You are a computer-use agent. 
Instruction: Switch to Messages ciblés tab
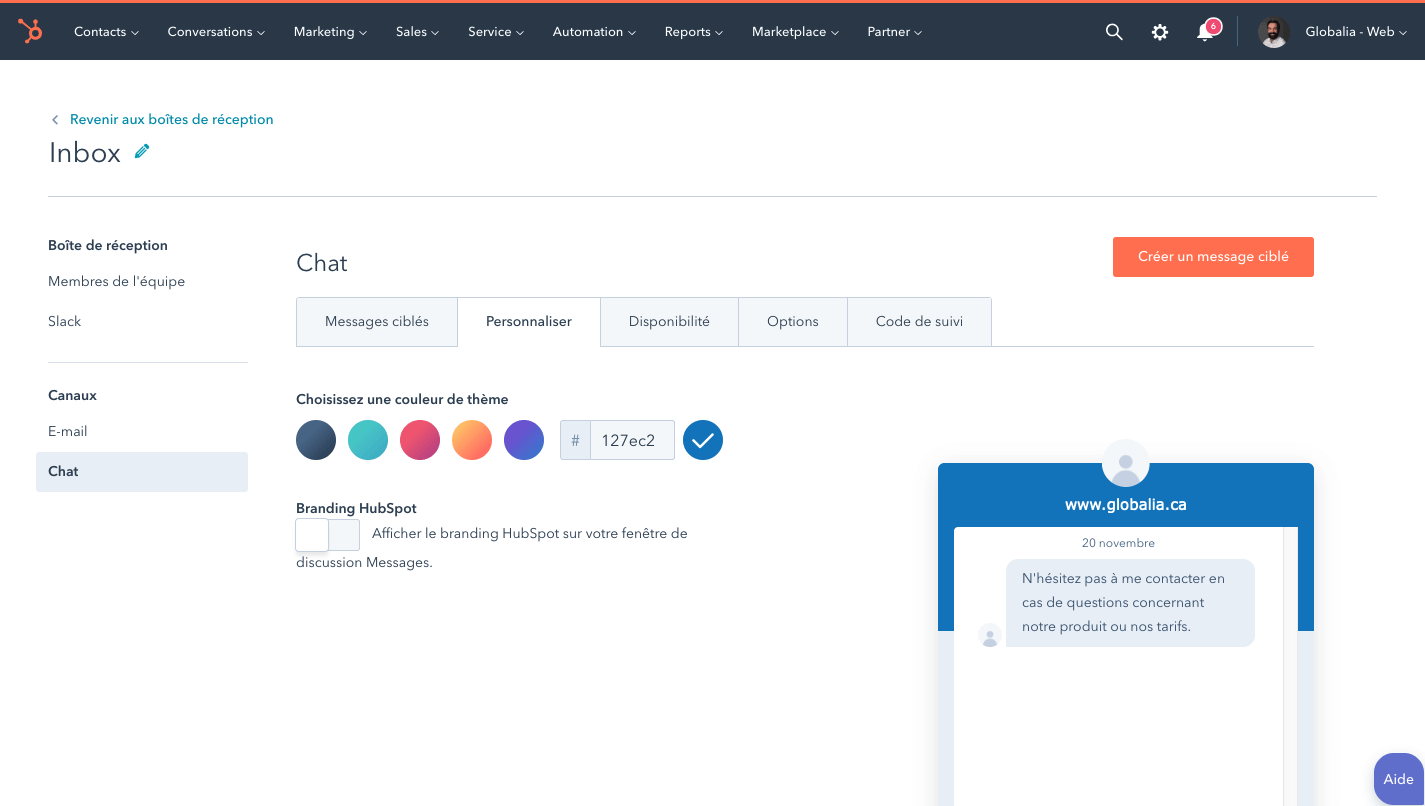click(x=377, y=322)
